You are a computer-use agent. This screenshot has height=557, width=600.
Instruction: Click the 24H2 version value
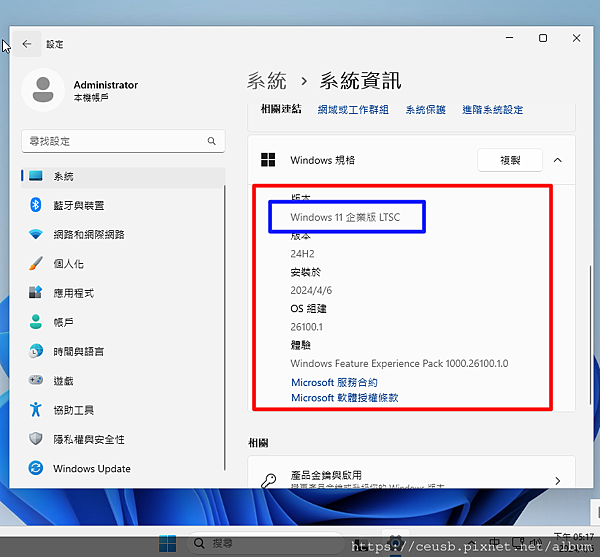pyautogui.click(x=302, y=254)
